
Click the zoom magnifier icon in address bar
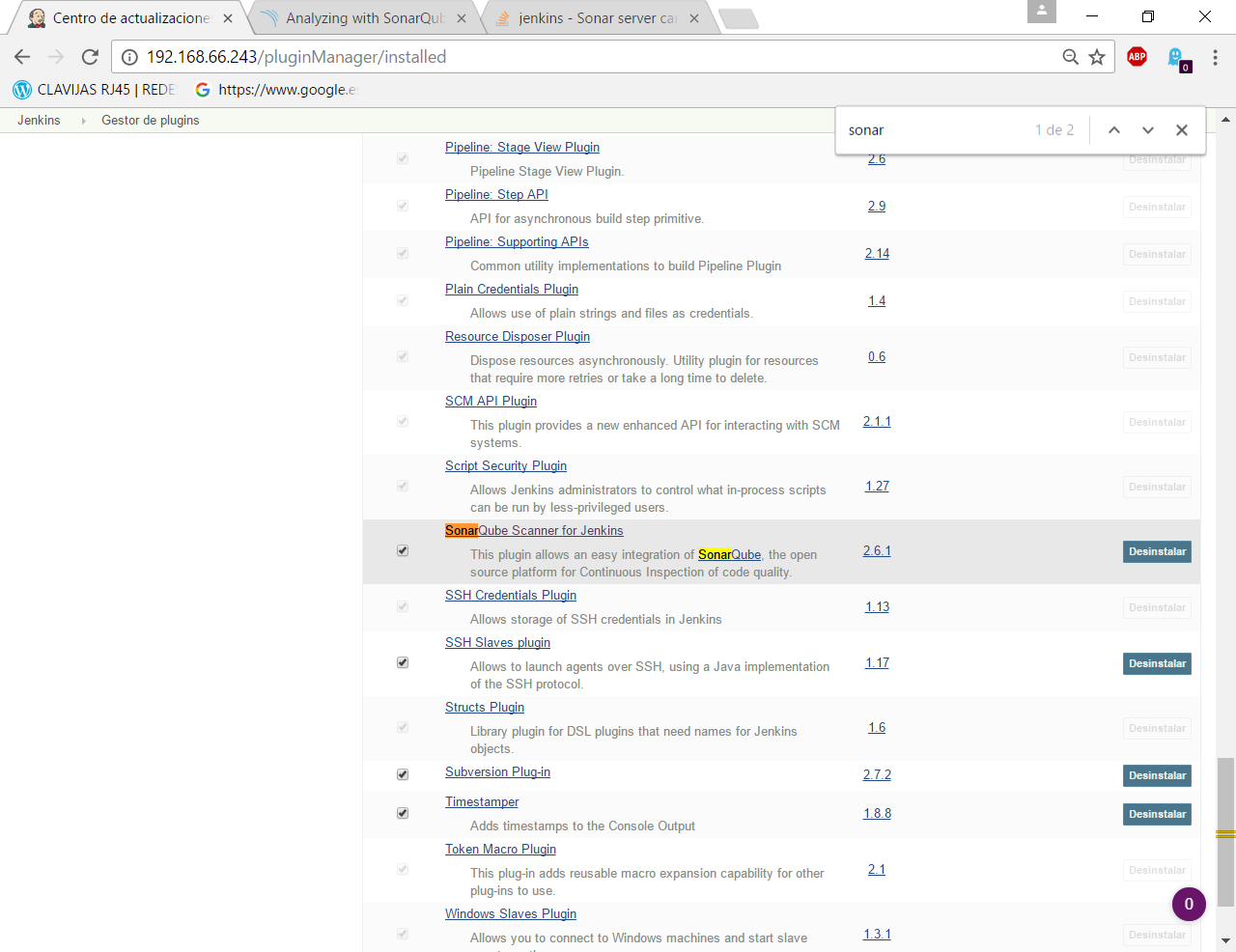pyautogui.click(x=1070, y=57)
